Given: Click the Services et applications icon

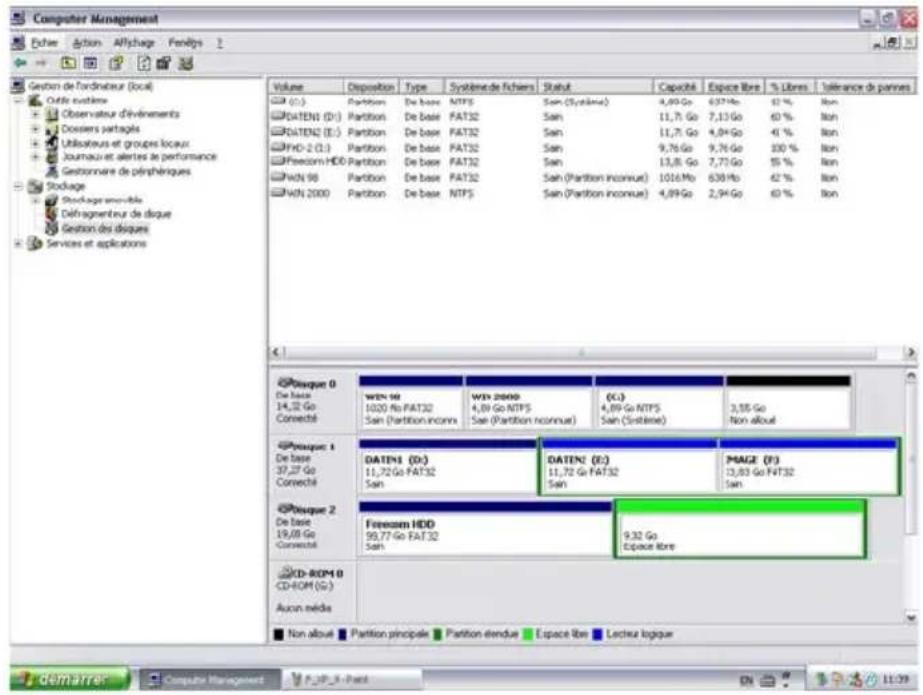Looking at the screenshot, I should pyautogui.click(x=36, y=243).
